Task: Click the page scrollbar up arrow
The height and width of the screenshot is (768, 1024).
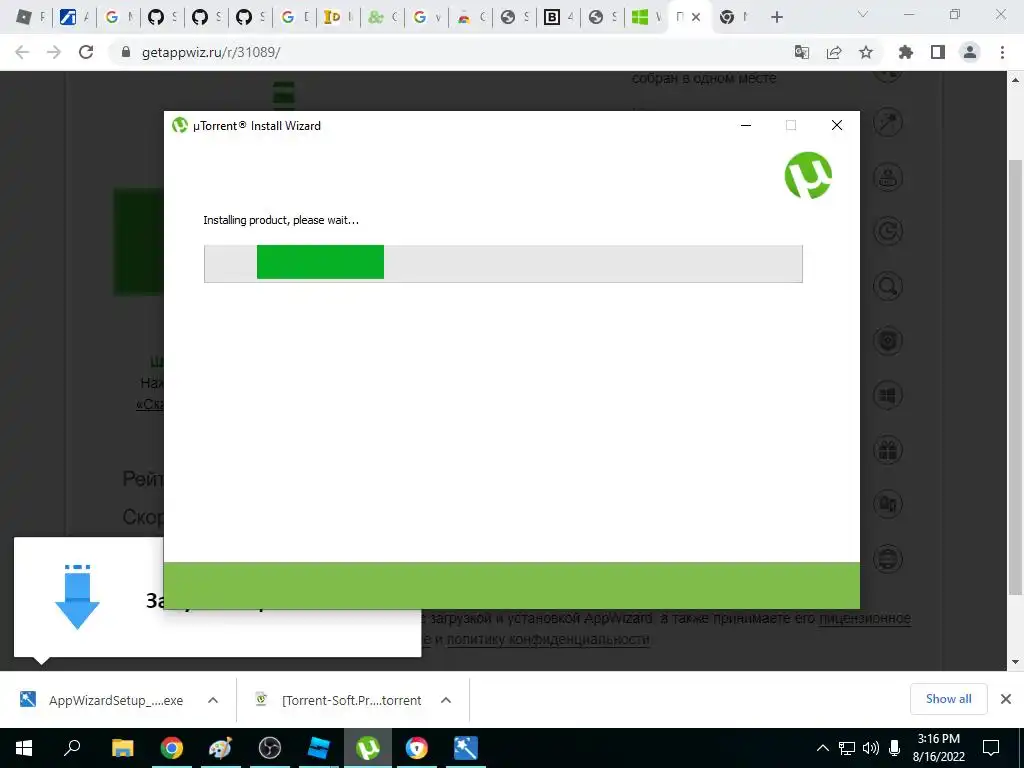Action: [1015, 80]
